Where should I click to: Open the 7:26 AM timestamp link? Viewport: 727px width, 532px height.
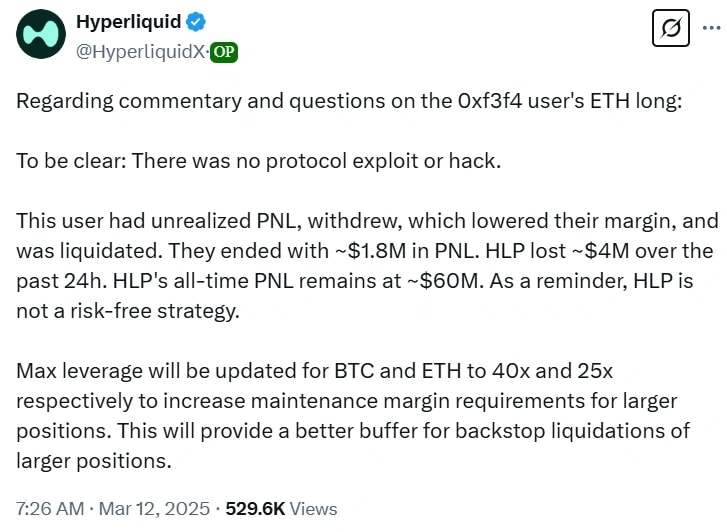[49, 509]
